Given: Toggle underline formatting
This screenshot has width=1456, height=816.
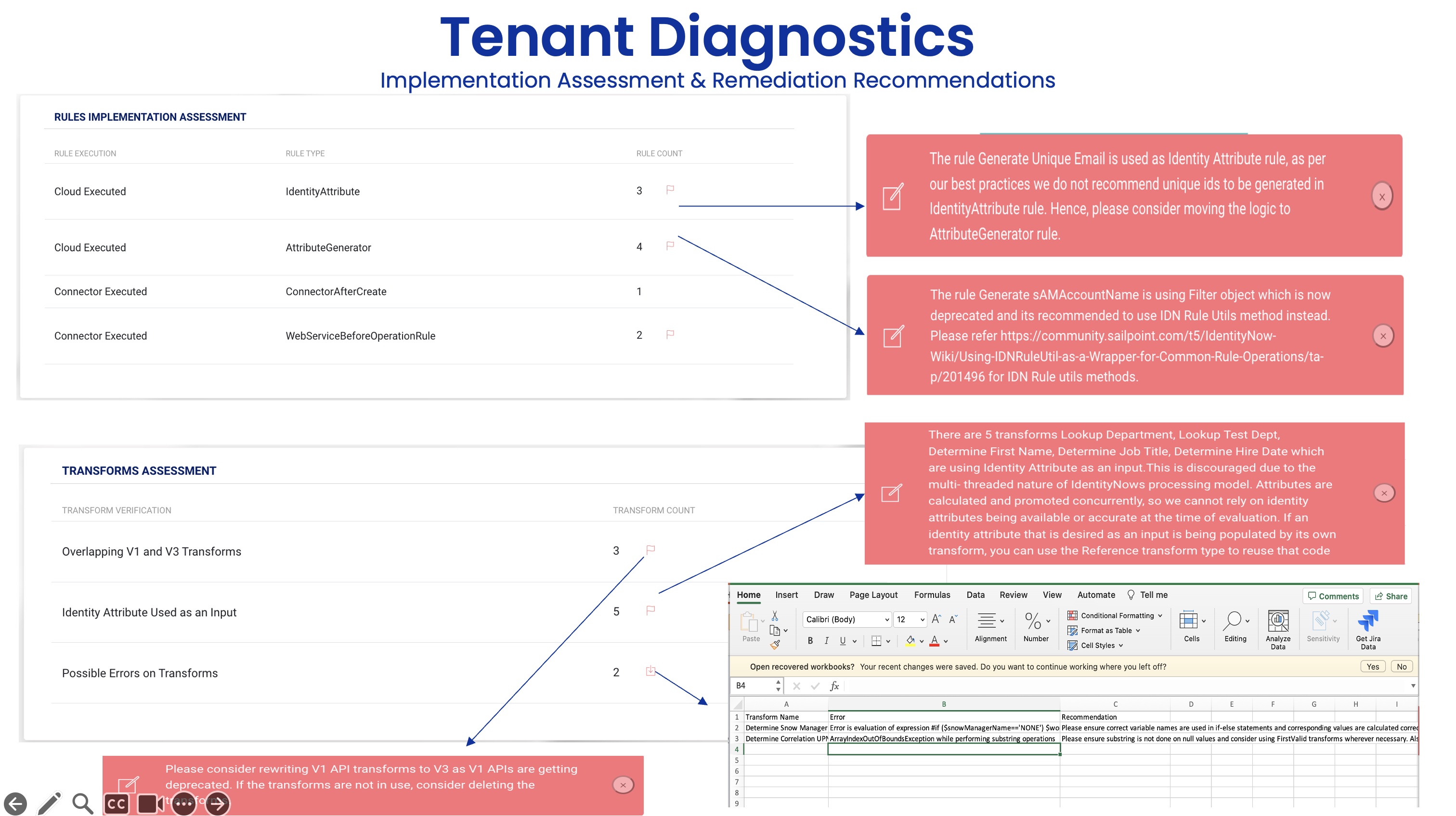Looking at the screenshot, I should 842,641.
